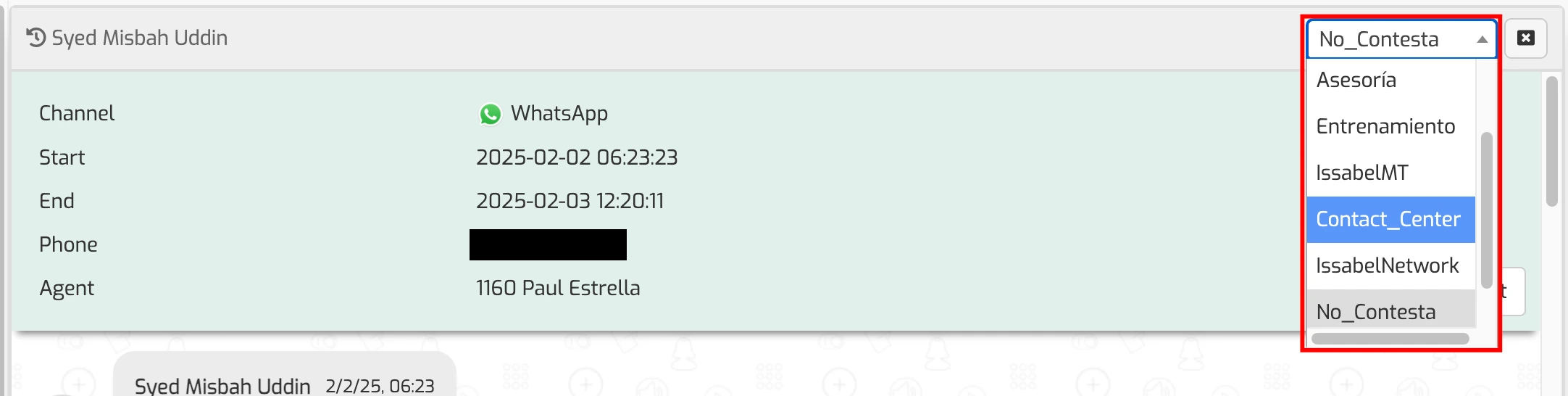Click the end date 2025-02-03 12:20:11
The height and width of the screenshot is (396, 1568).
(570, 201)
